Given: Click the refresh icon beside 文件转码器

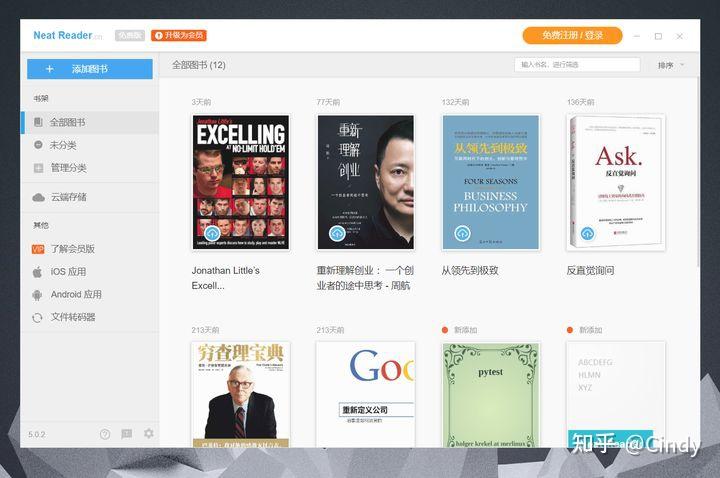Looking at the screenshot, I should coord(37,317).
